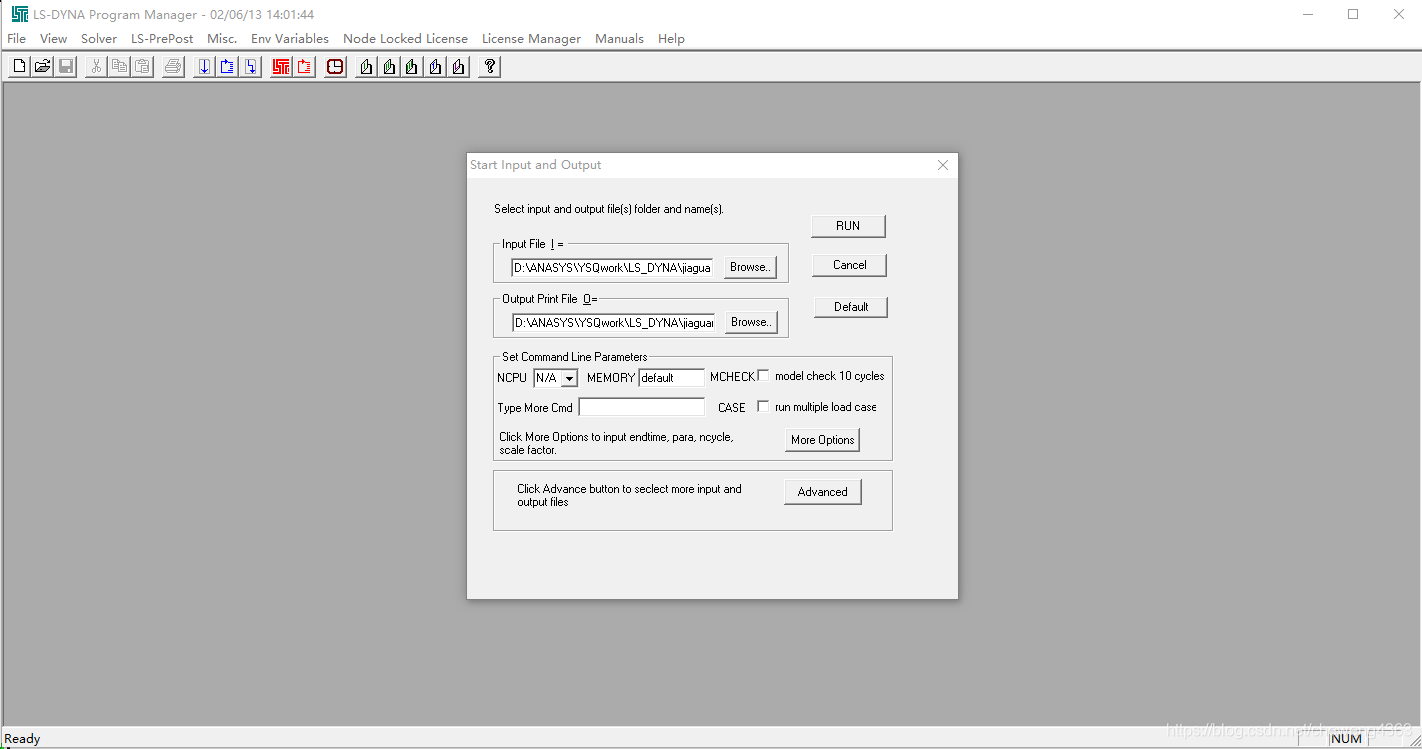Click the Default button

[x=851, y=307]
